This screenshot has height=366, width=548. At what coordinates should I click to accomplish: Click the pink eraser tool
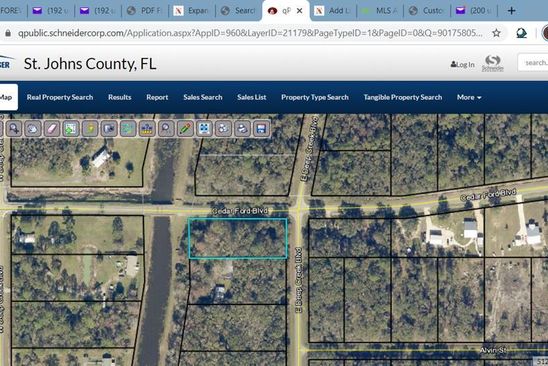pyautogui.click(x=52, y=129)
